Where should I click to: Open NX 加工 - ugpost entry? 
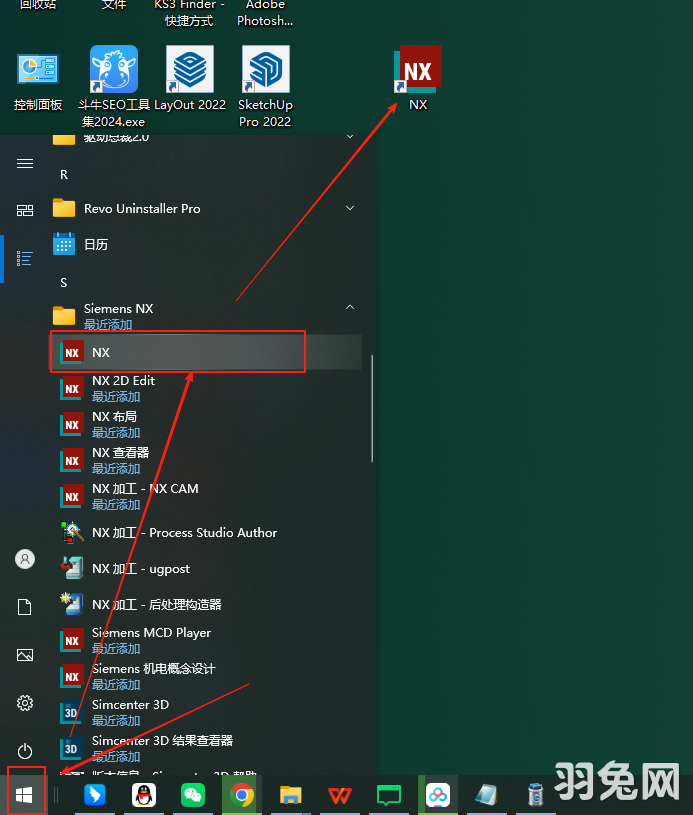pos(140,569)
